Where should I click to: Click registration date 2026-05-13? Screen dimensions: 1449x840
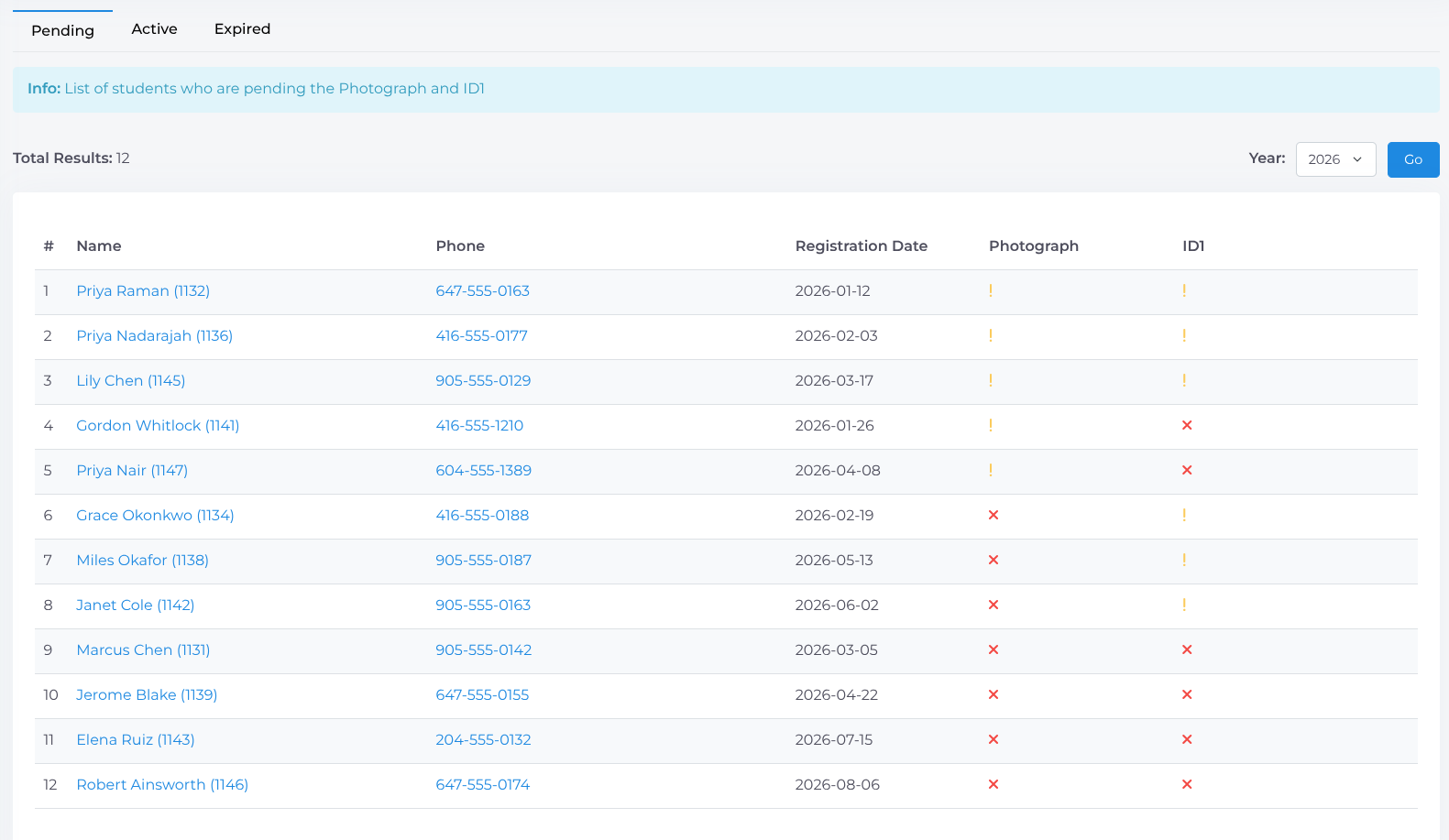coord(834,560)
